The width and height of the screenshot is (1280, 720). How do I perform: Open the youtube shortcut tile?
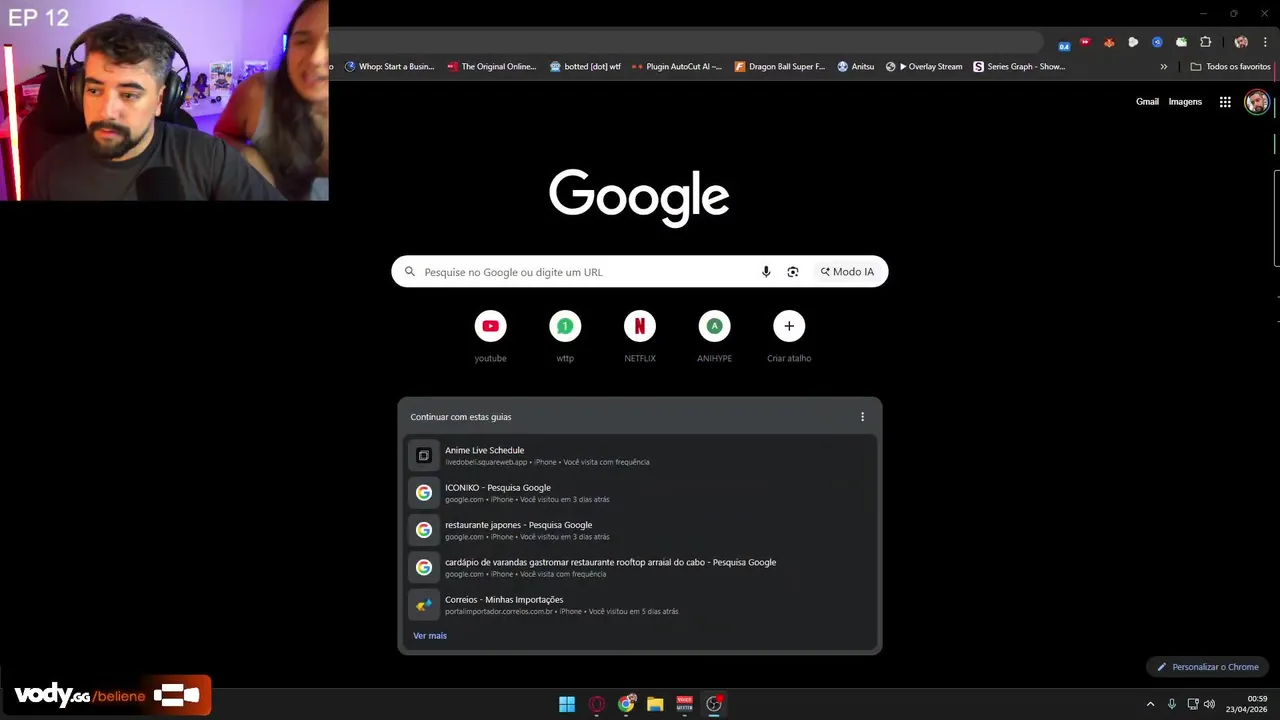tap(490, 337)
